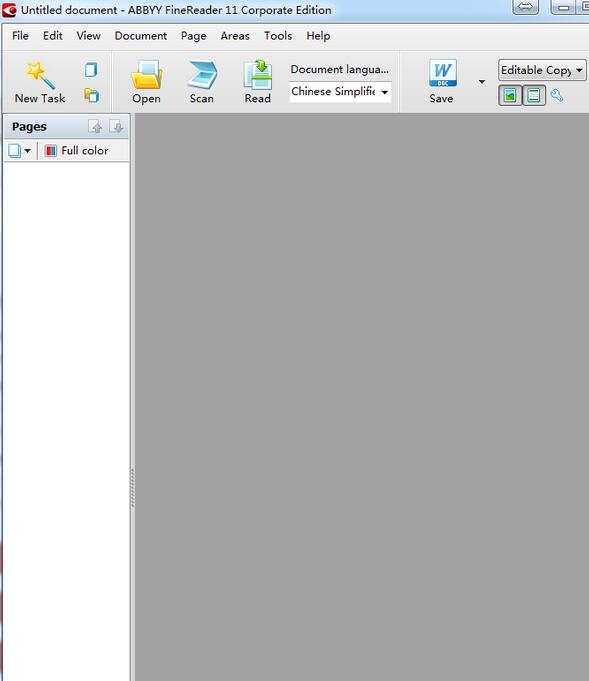This screenshot has height=681, width=589.
Task: Start a New Task with wand icon
Action: click(x=40, y=83)
